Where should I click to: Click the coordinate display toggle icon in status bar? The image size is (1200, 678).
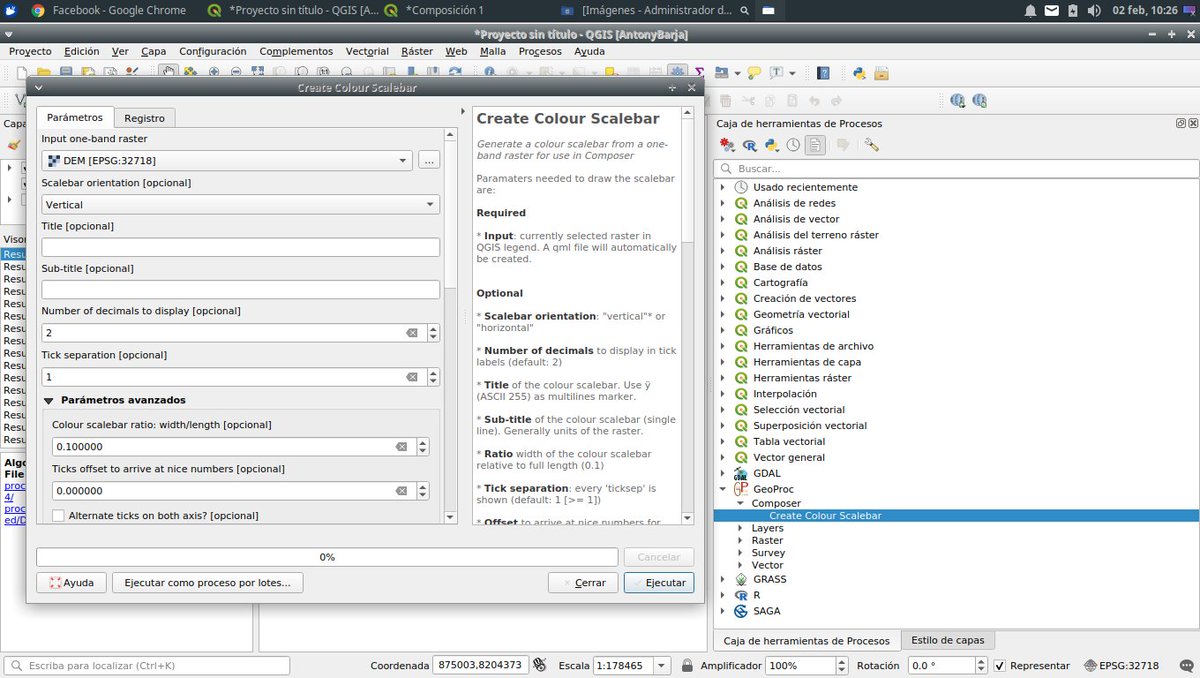pos(539,665)
